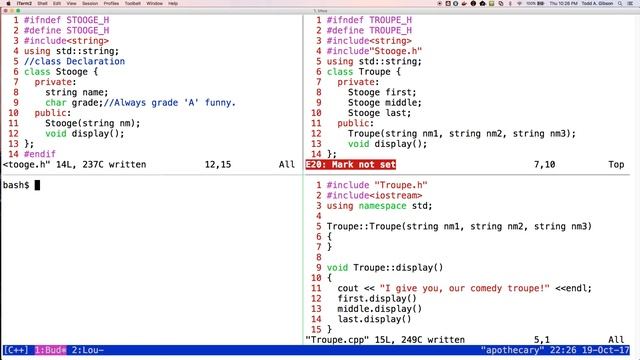Image resolution: width=640 pixels, height=360 pixels.
Task: Click '<tooge.h" 14L, 237C written' status
Action: [x=74, y=164]
